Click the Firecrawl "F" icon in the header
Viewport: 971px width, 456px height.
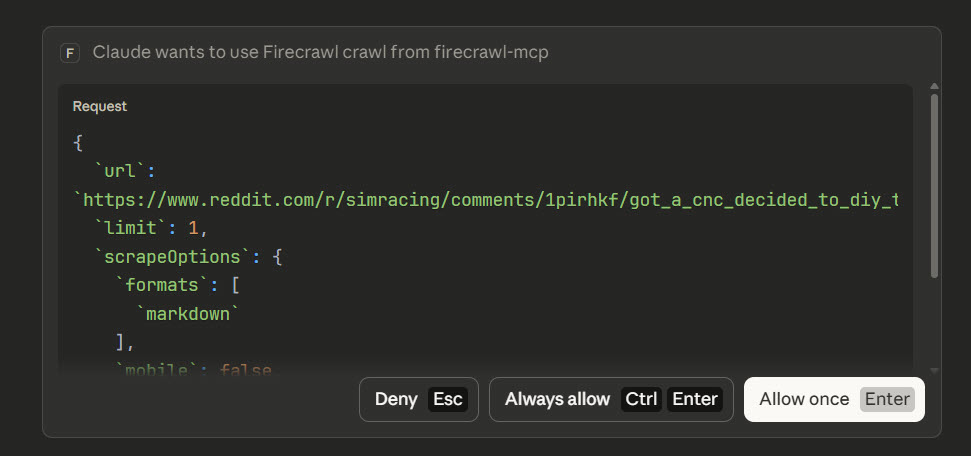70,53
